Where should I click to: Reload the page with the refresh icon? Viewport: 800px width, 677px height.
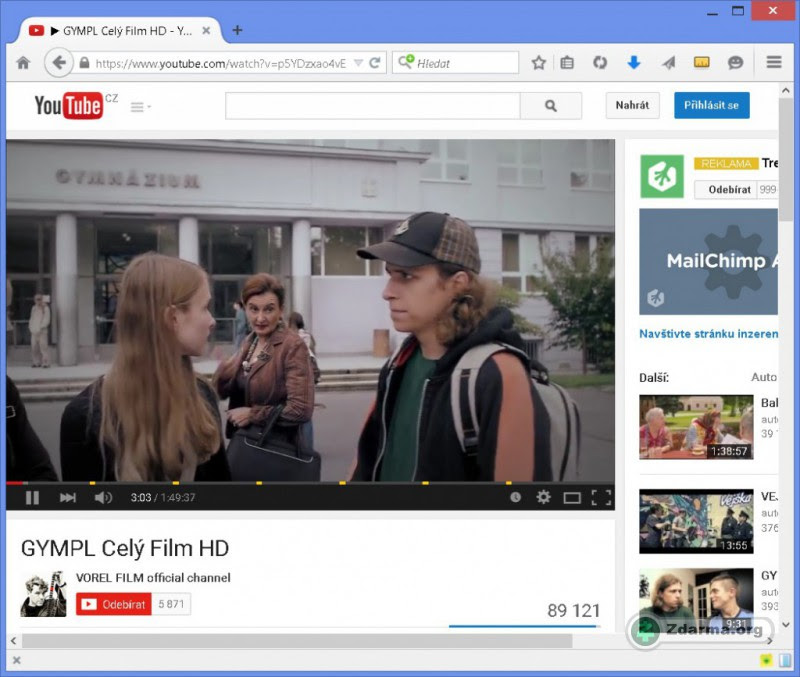[x=374, y=63]
